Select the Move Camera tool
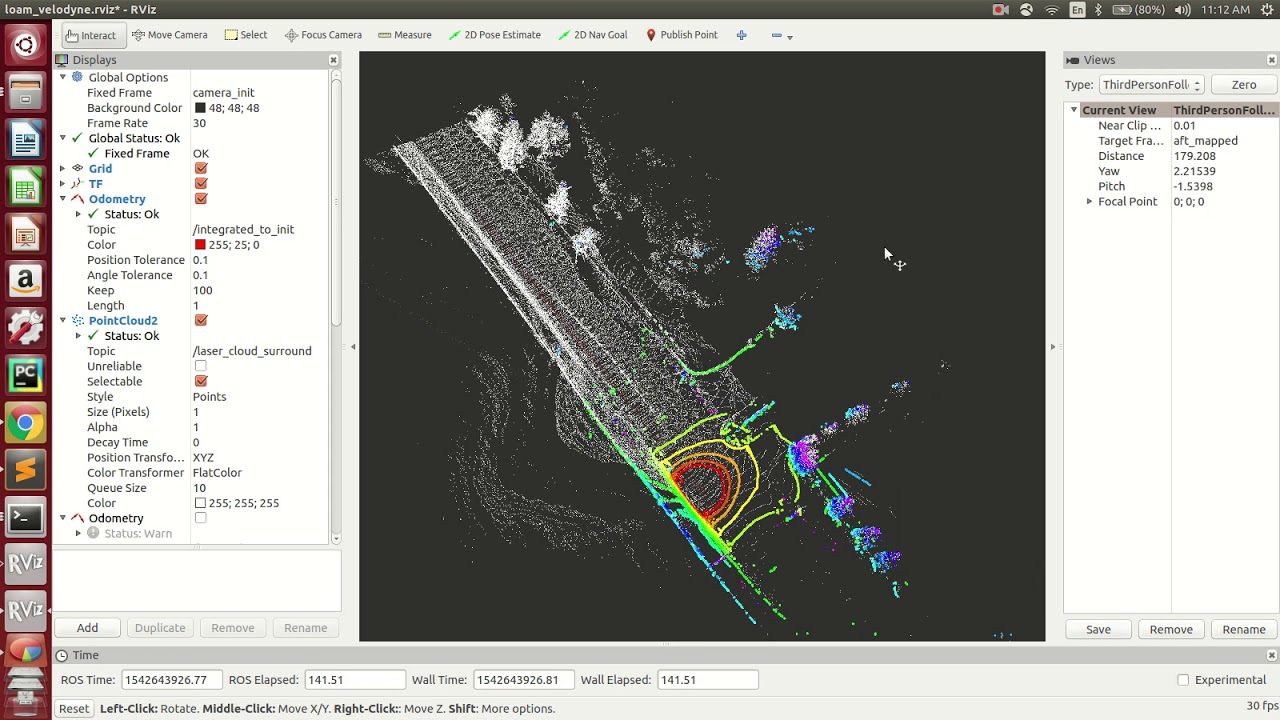The height and width of the screenshot is (720, 1280). [x=169, y=35]
